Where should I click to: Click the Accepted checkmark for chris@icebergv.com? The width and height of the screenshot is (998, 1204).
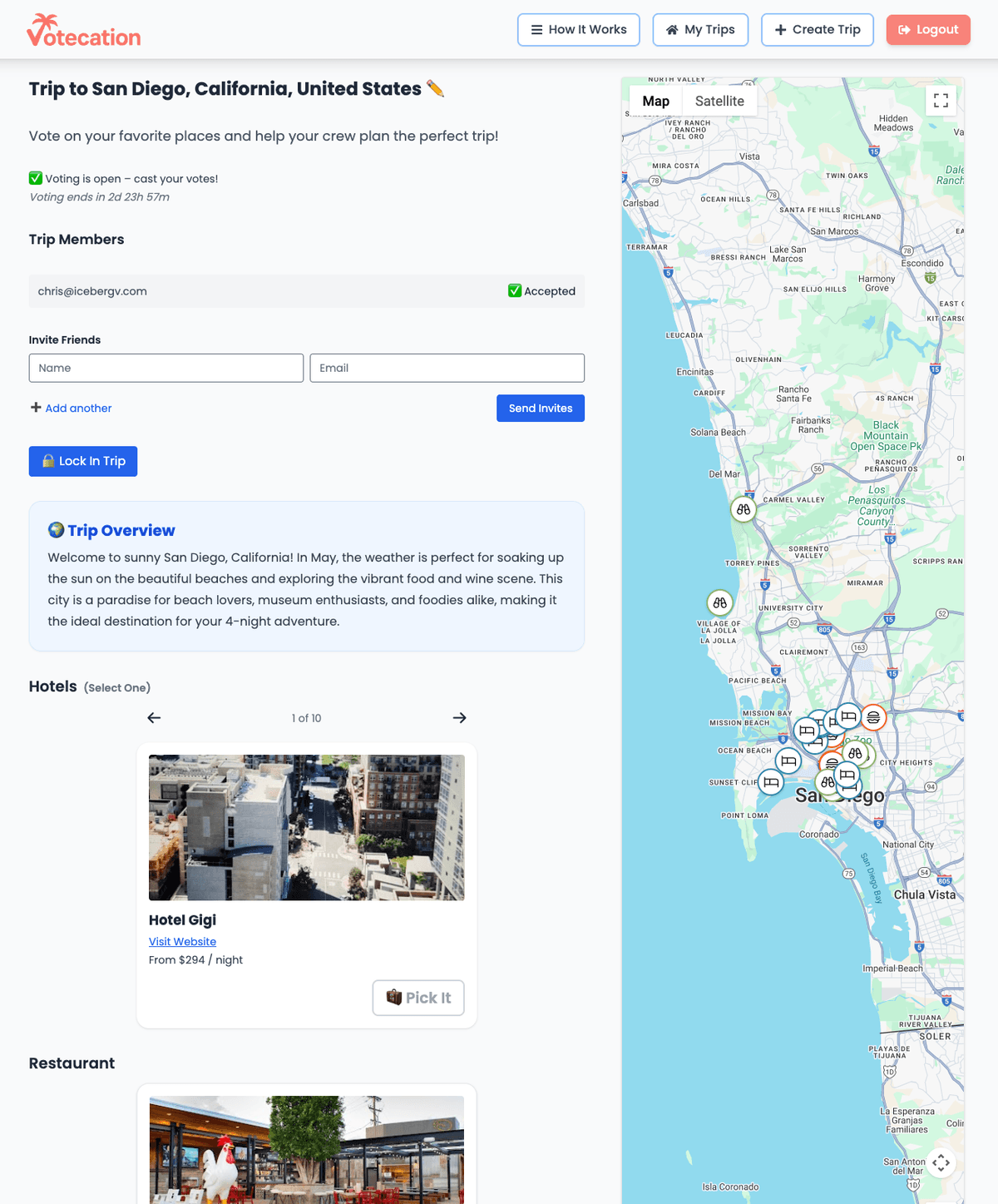pos(514,291)
